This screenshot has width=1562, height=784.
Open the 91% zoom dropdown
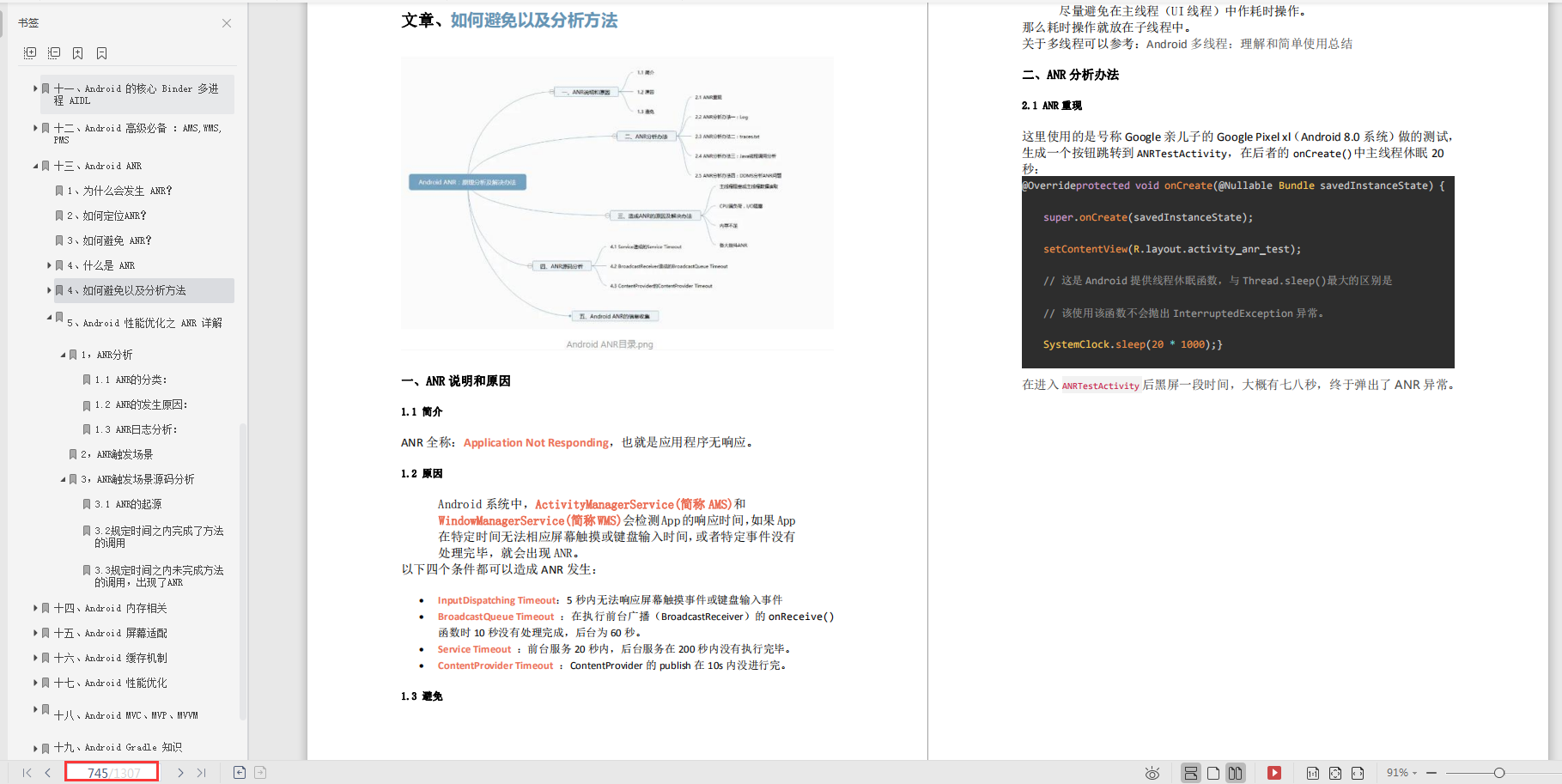tap(1401, 773)
